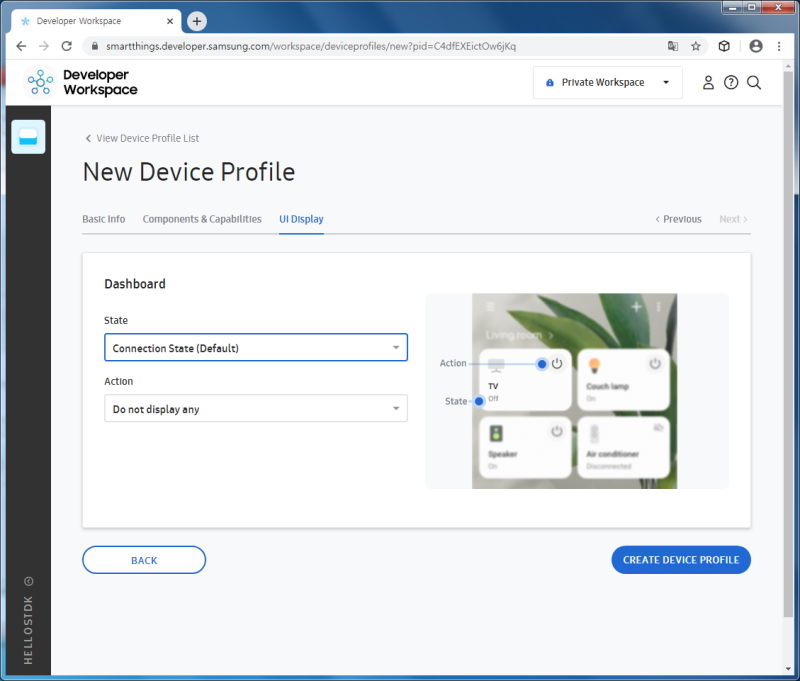The image size is (800, 681).
Task: Switch to the Components & Capabilities tab
Action: click(202, 219)
